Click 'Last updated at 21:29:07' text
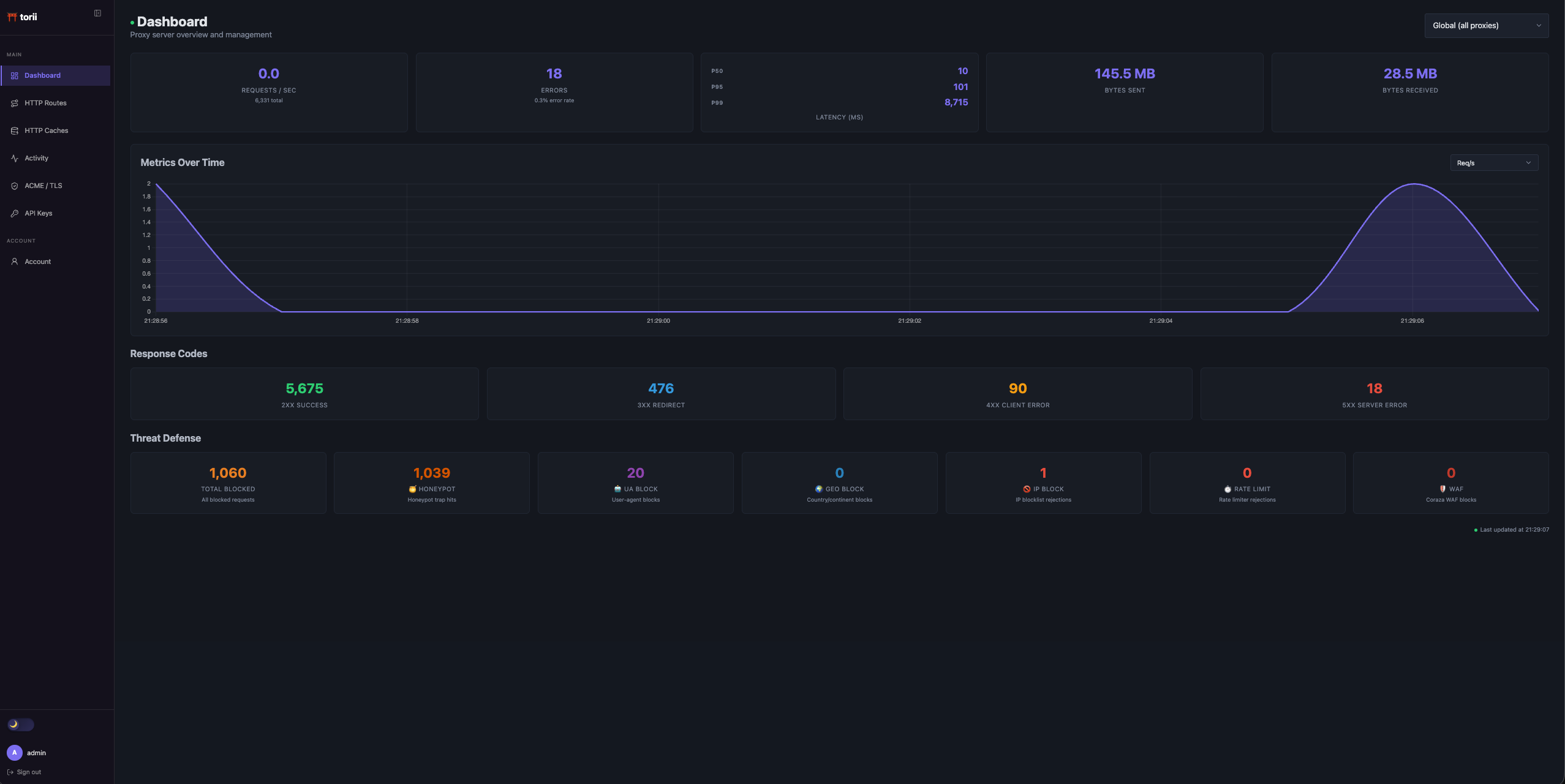Viewport: 1565px width, 784px height. tap(1514, 530)
